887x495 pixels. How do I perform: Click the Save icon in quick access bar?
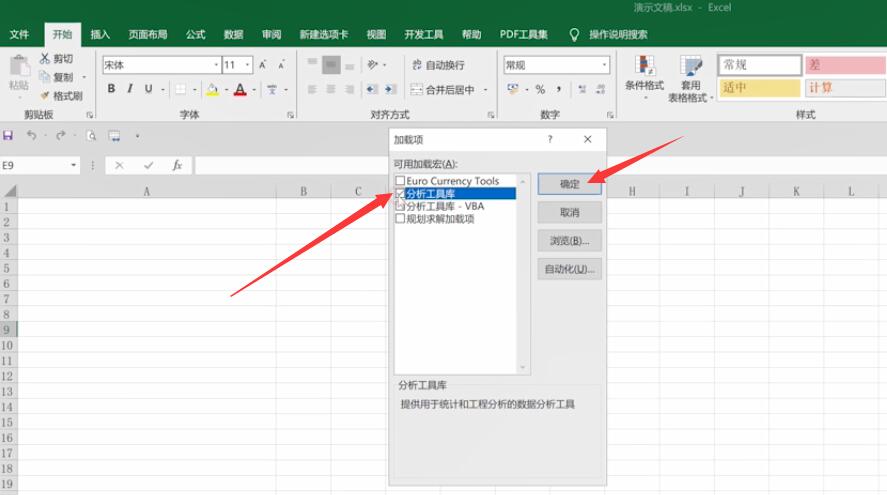[8, 136]
